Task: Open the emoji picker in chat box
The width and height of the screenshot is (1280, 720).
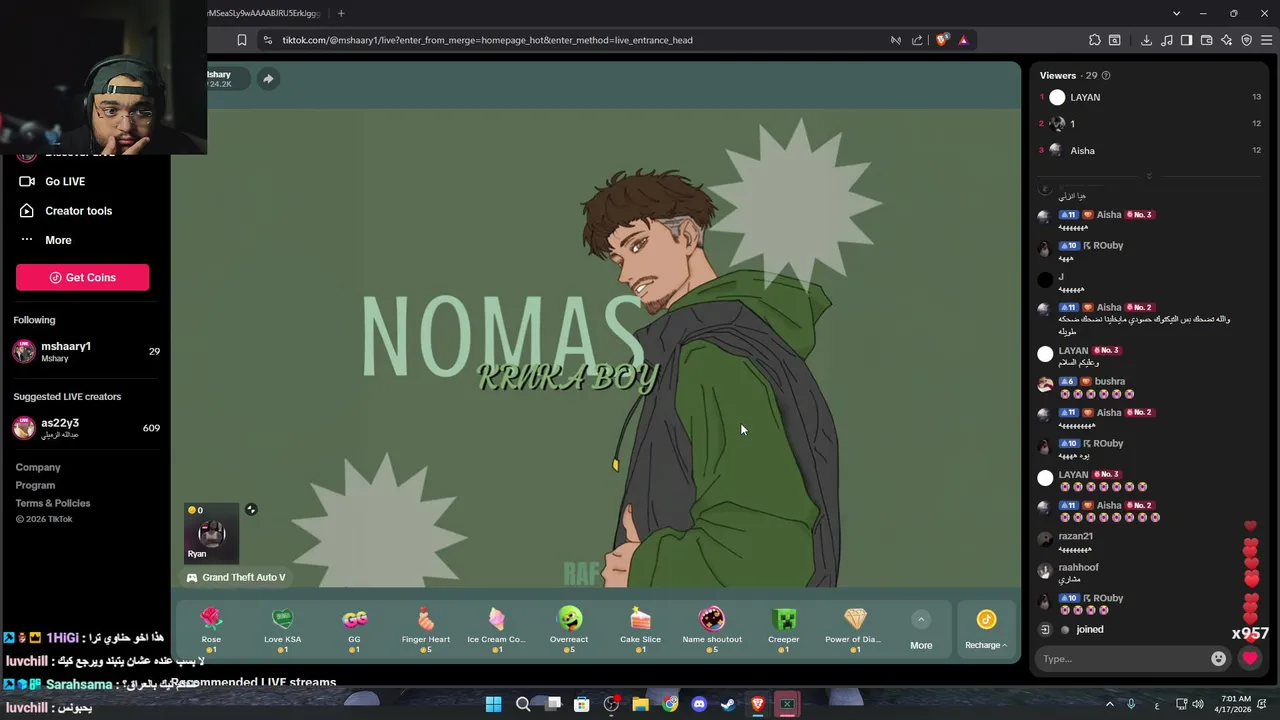Action: tap(1218, 658)
